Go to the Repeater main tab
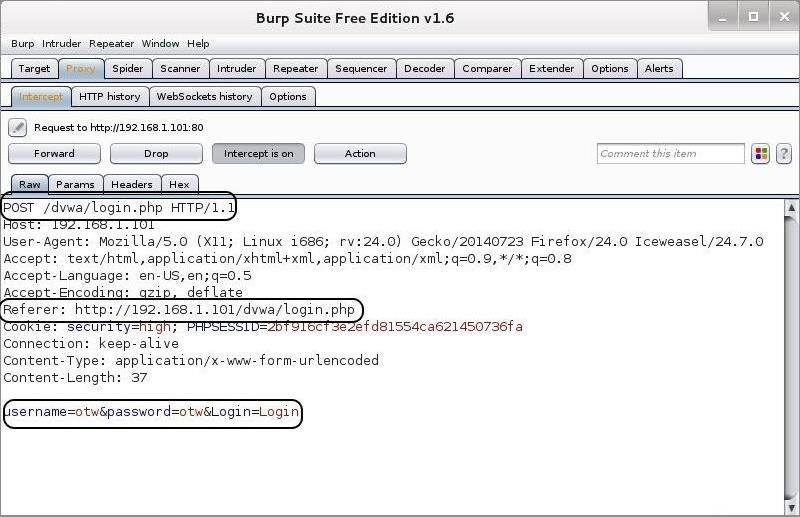This screenshot has width=800, height=517. pos(295,68)
